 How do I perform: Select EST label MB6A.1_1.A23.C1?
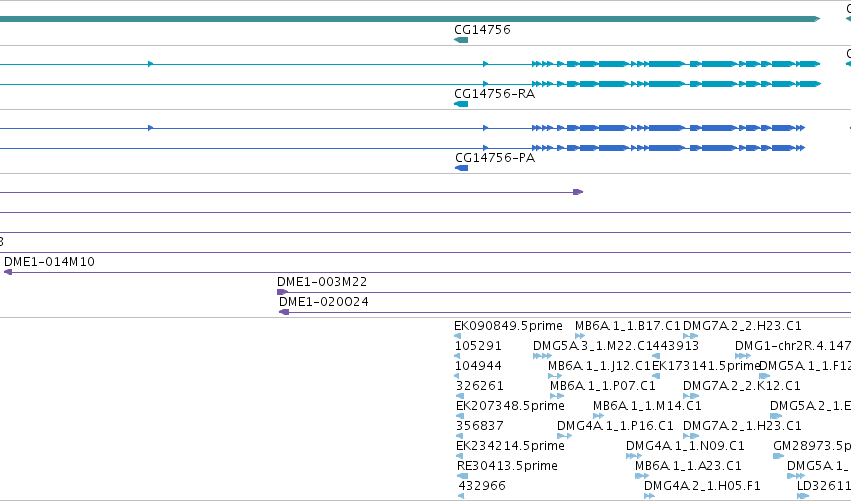point(688,466)
